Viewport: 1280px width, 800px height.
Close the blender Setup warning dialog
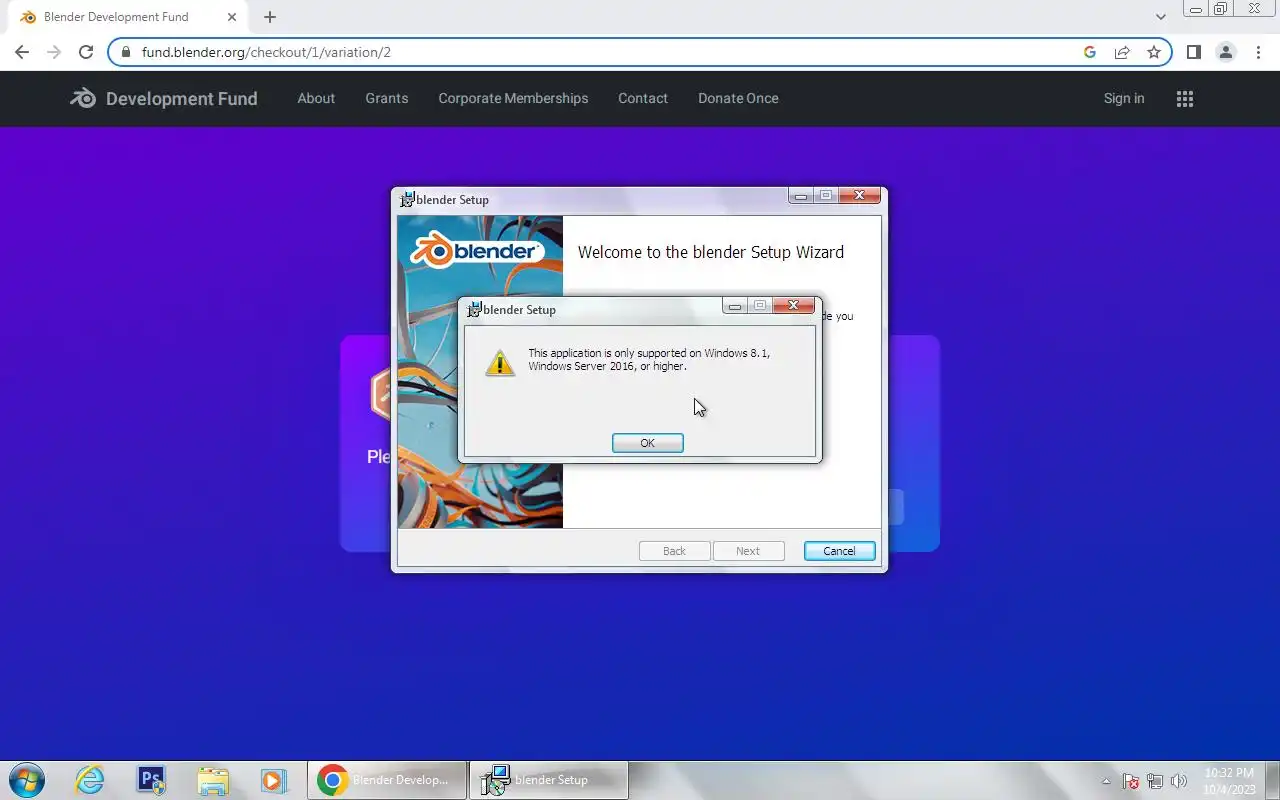click(794, 305)
